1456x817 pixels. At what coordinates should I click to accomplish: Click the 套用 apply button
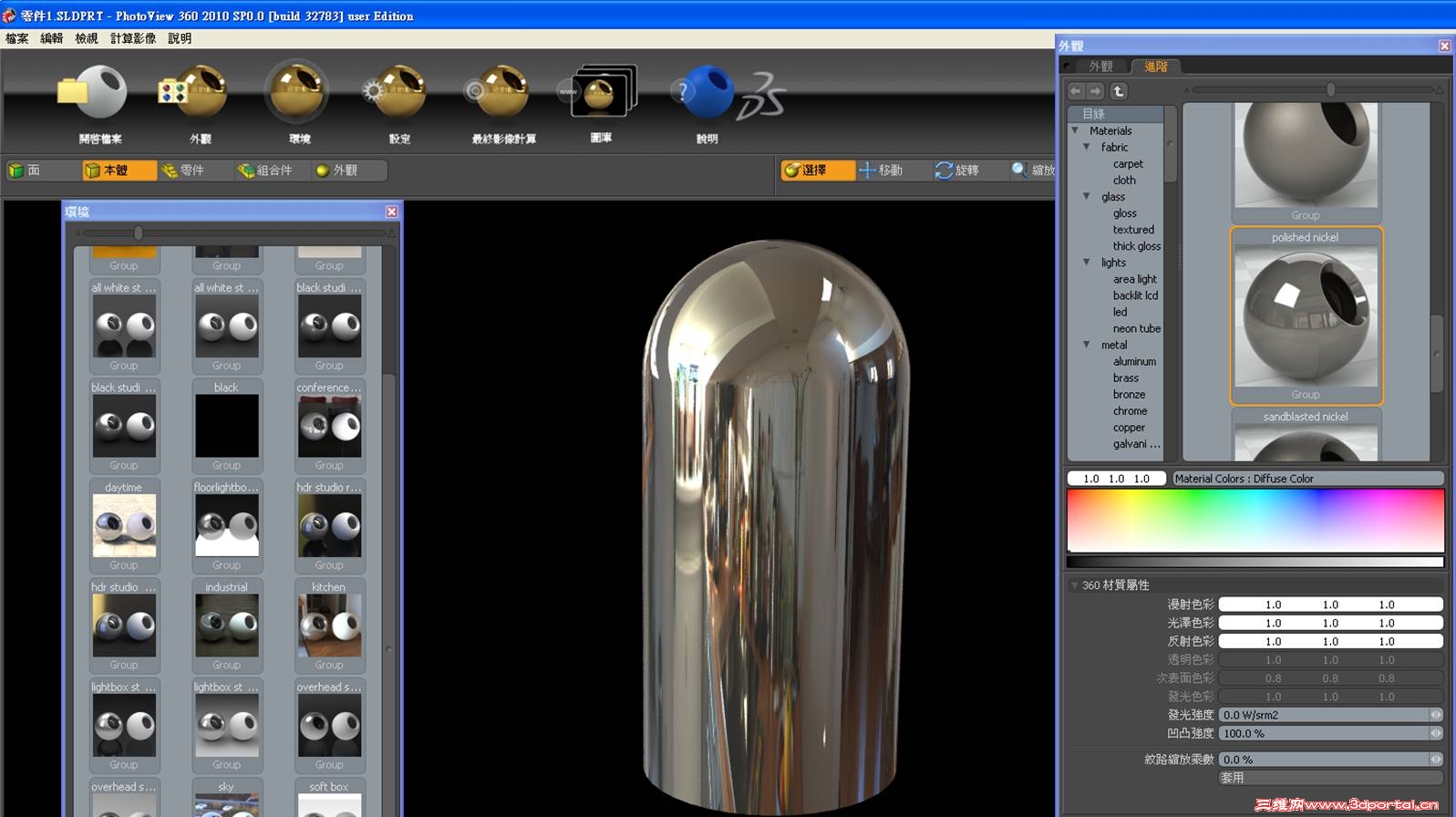pos(1330,778)
